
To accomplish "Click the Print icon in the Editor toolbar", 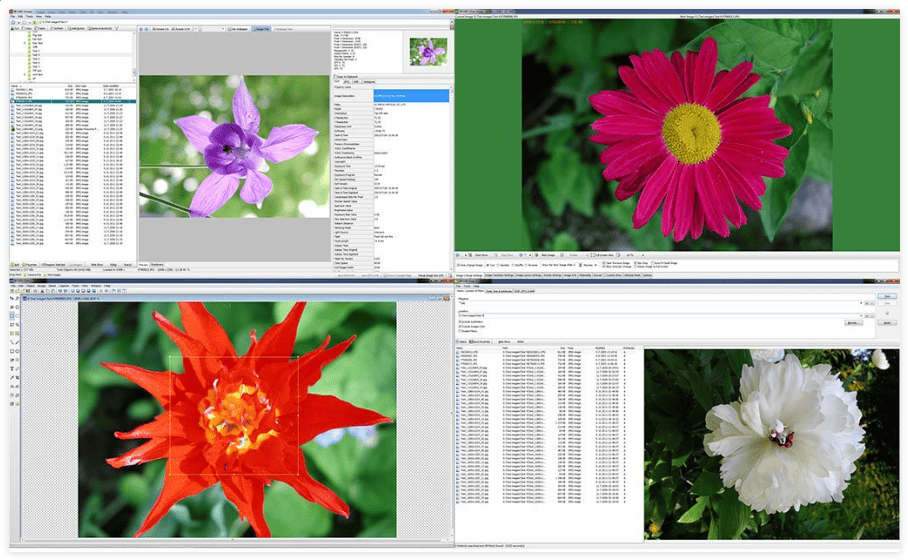I will tap(35, 291).
